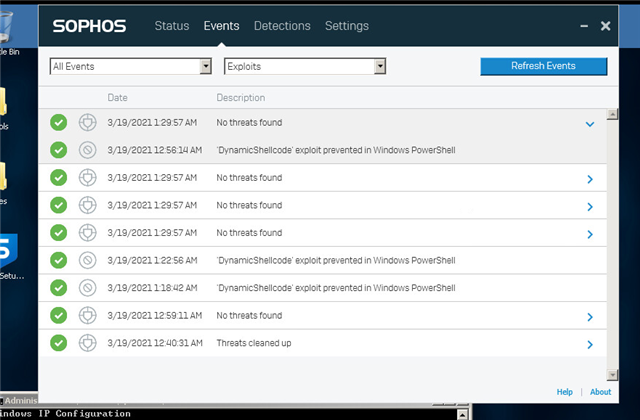Open the About link
This screenshot has width=640, height=420.
tap(600, 392)
